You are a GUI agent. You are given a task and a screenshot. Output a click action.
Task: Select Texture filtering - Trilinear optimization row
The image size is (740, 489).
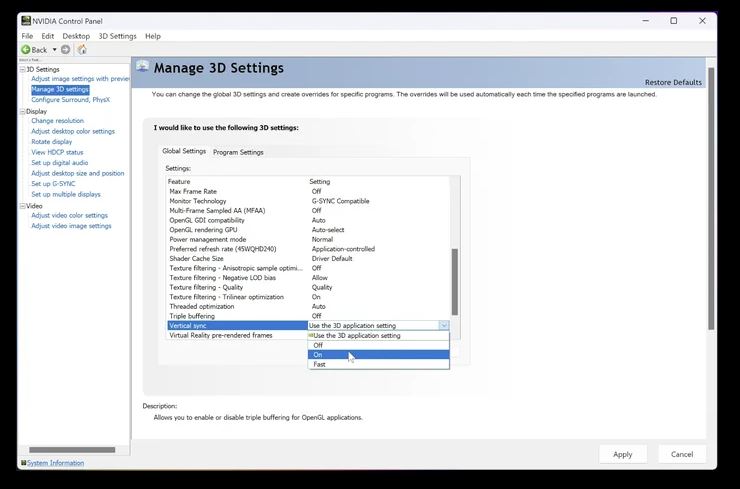(308, 297)
